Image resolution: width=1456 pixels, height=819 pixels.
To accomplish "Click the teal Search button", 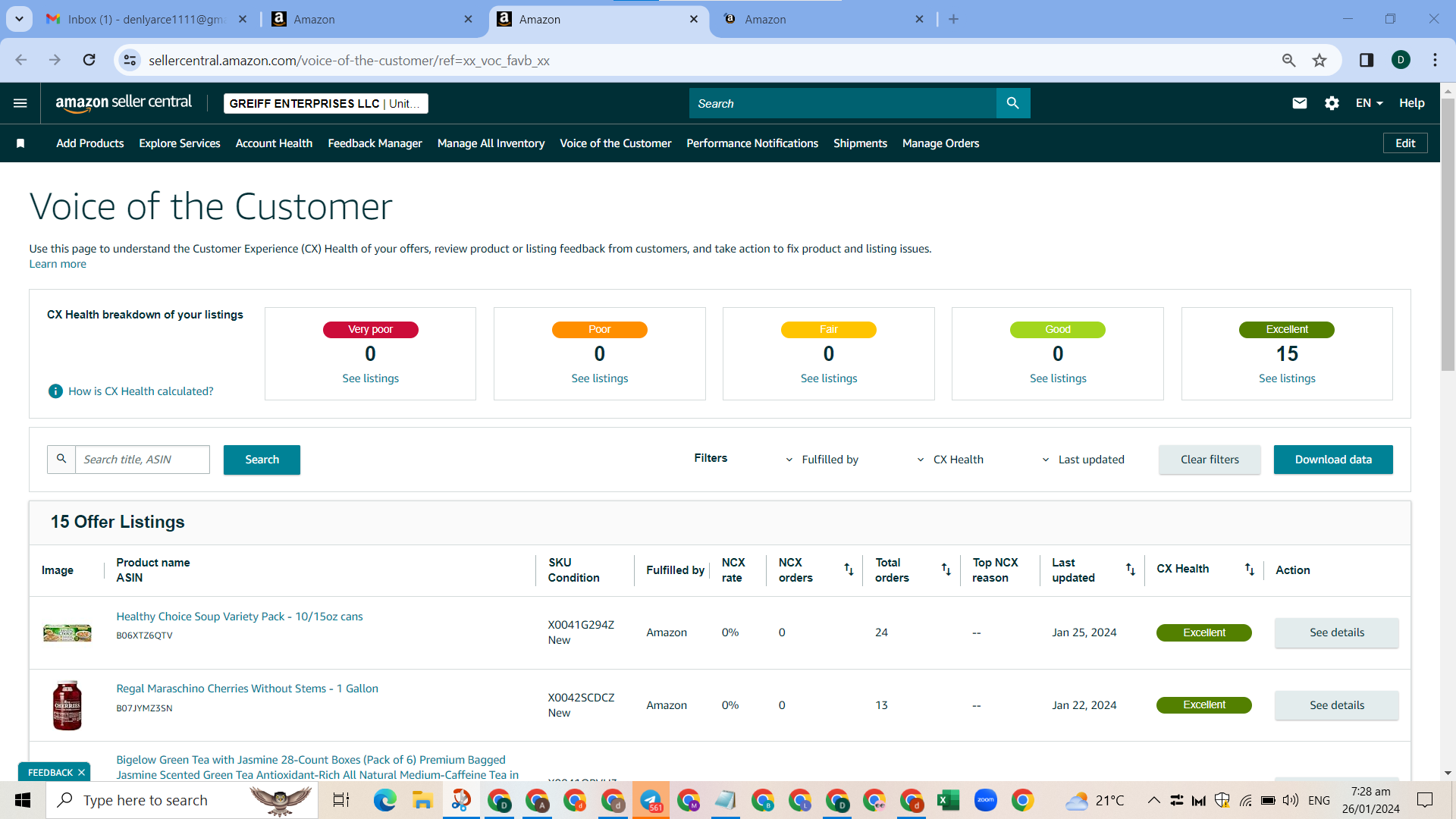I will [262, 460].
